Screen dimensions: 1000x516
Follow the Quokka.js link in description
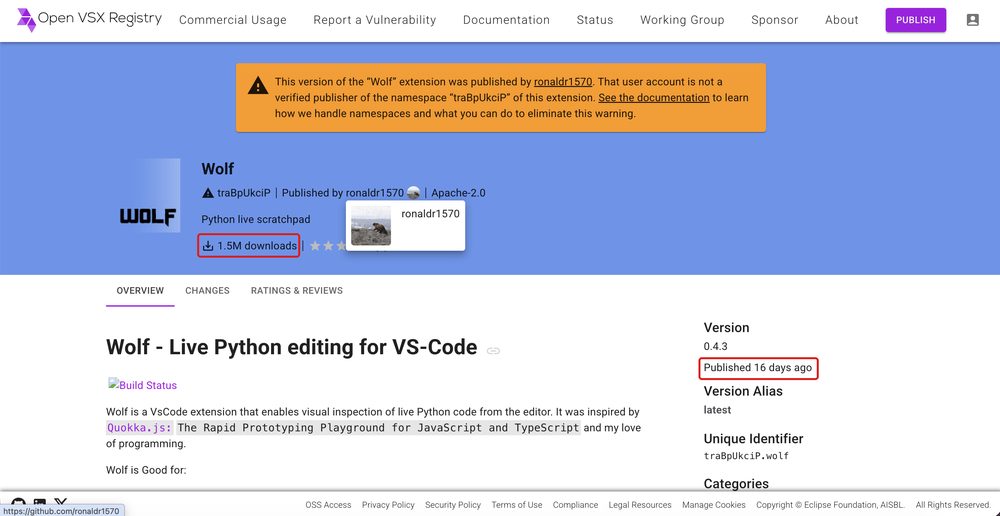139,427
